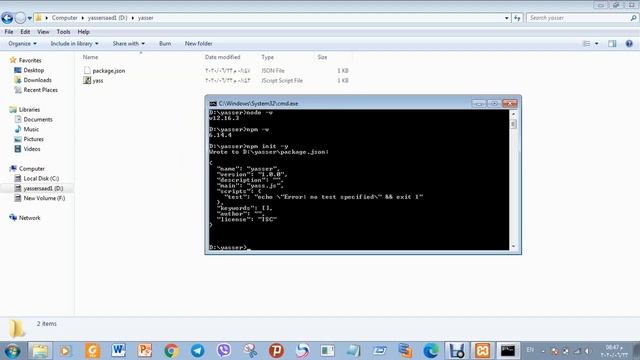Click the Change your view icon

click(586, 43)
